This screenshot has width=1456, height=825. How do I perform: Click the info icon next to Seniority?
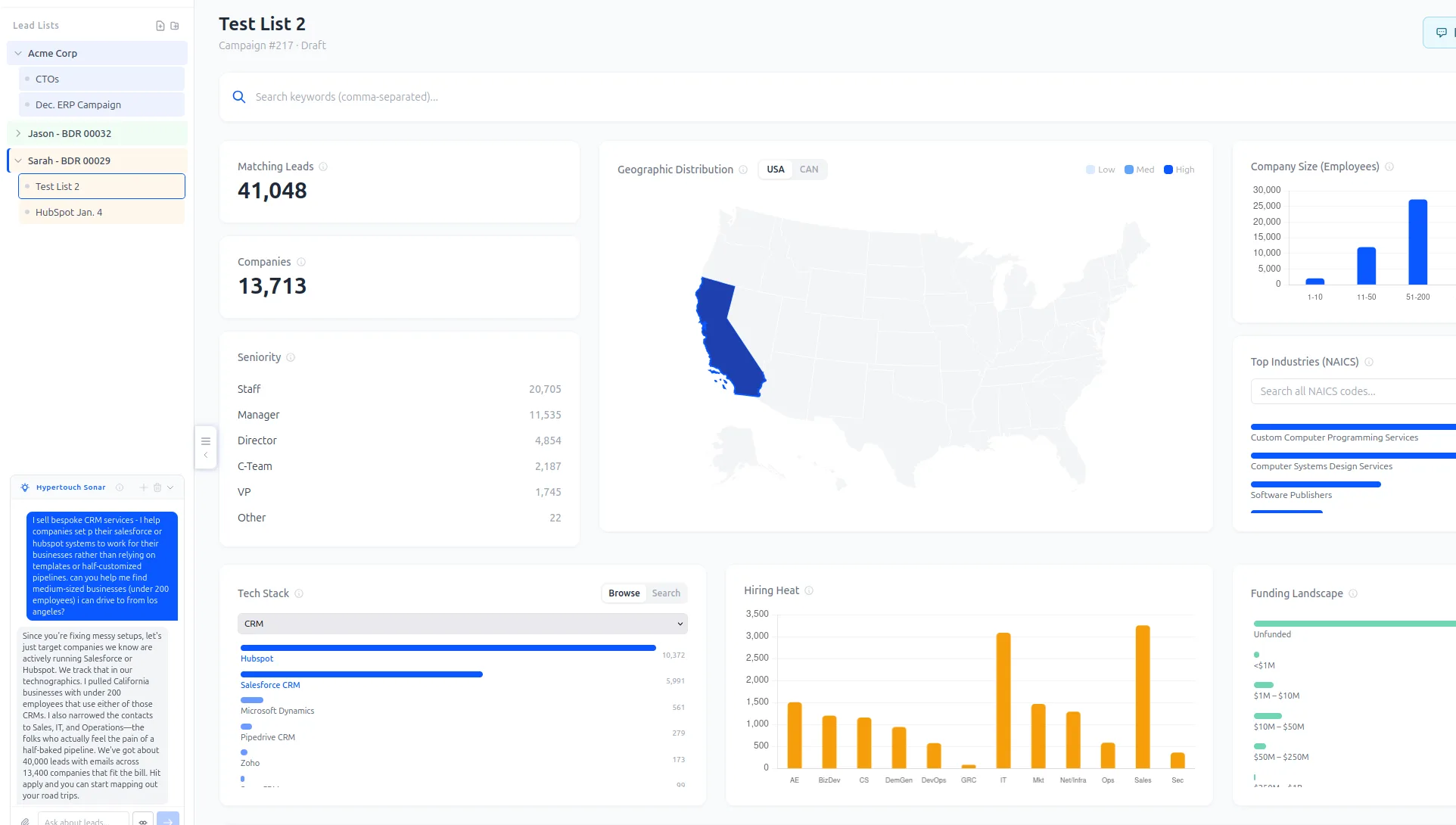point(291,357)
